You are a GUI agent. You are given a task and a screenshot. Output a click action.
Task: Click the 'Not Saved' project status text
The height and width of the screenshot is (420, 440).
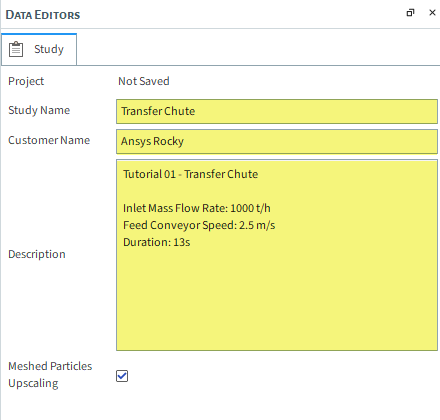[144, 81]
